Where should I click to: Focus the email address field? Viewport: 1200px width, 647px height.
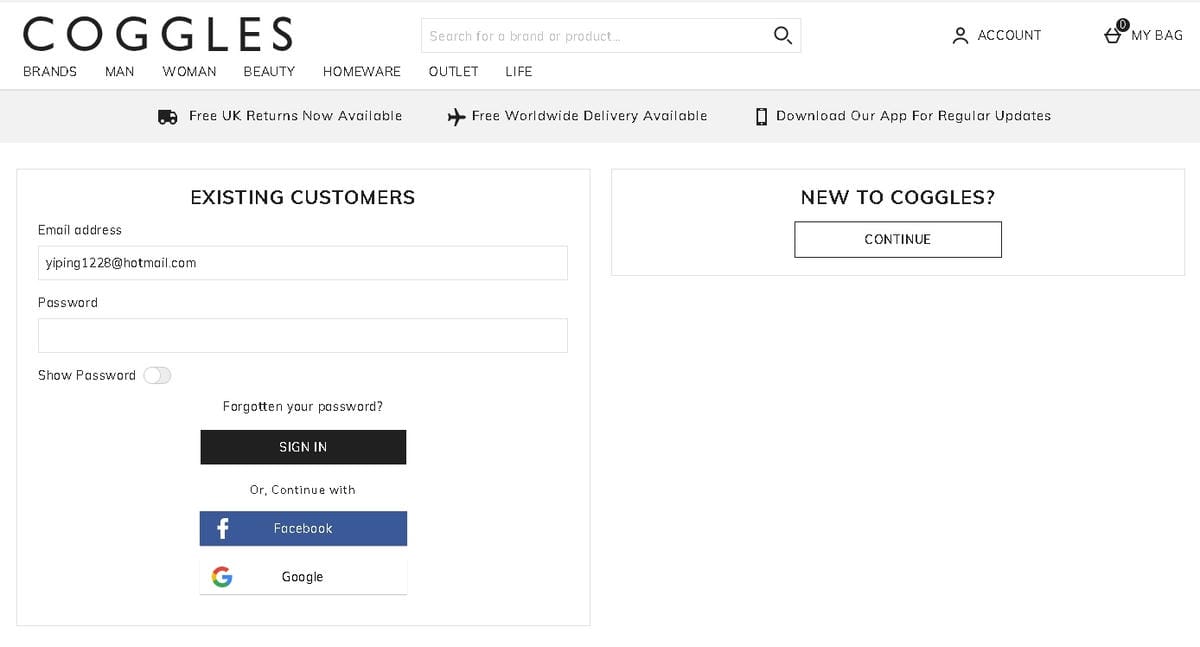[x=303, y=263]
